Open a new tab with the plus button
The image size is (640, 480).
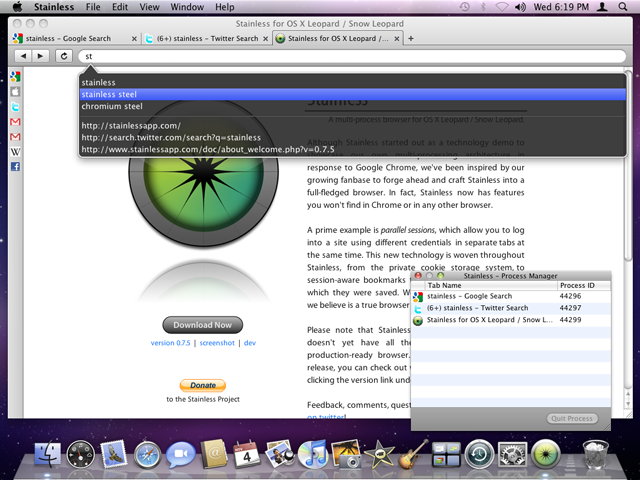pos(411,38)
